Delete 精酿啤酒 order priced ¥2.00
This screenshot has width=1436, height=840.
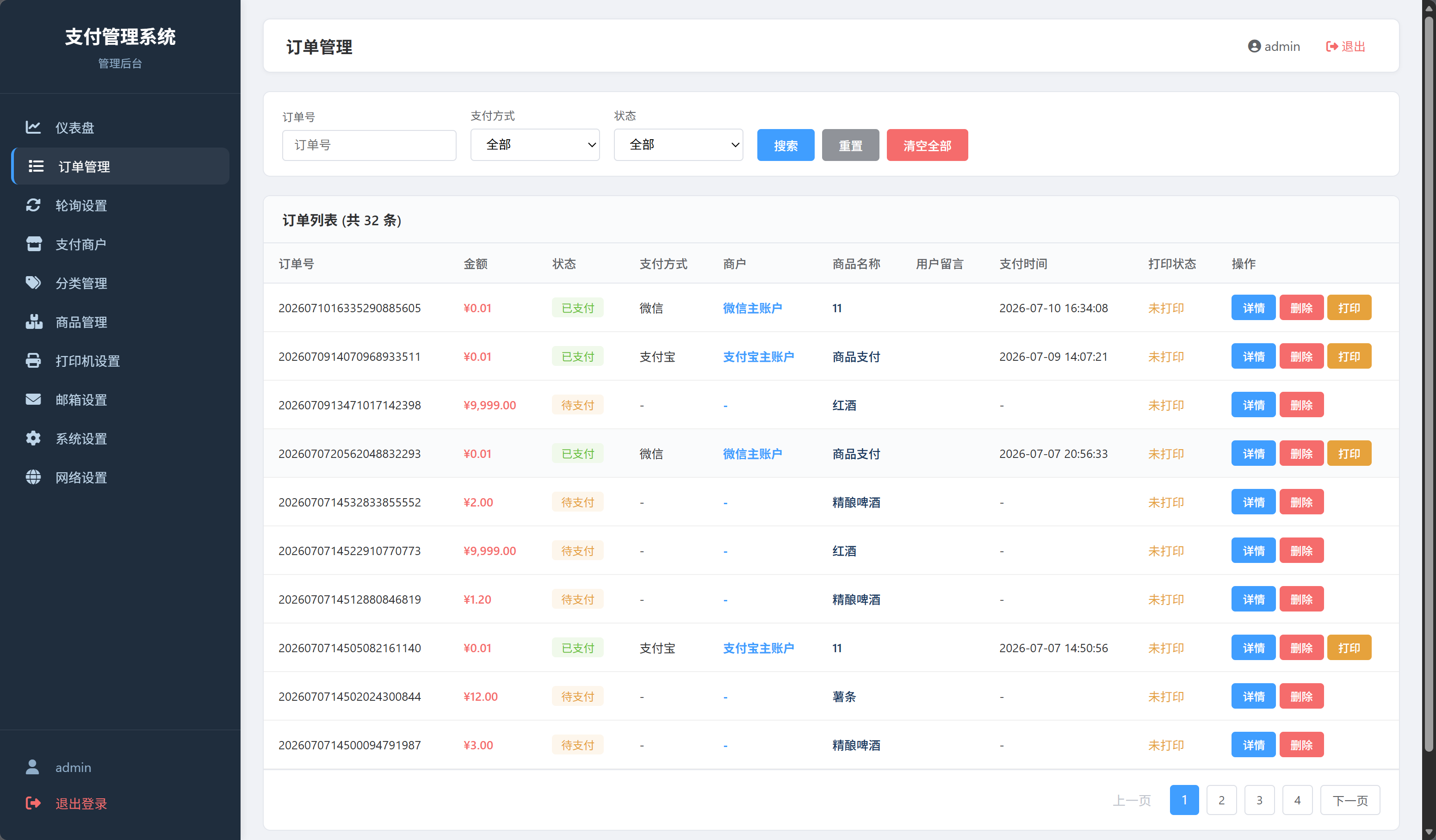(x=1301, y=502)
